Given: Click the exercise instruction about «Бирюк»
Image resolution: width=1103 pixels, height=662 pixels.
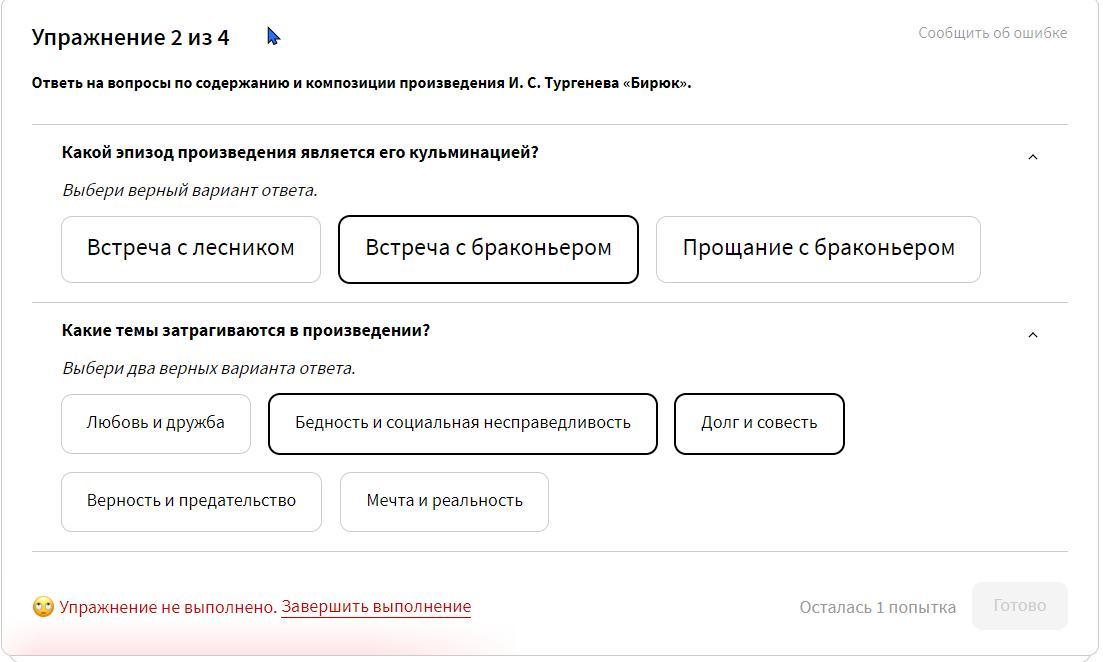Looking at the screenshot, I should click(x=361, y=83).
